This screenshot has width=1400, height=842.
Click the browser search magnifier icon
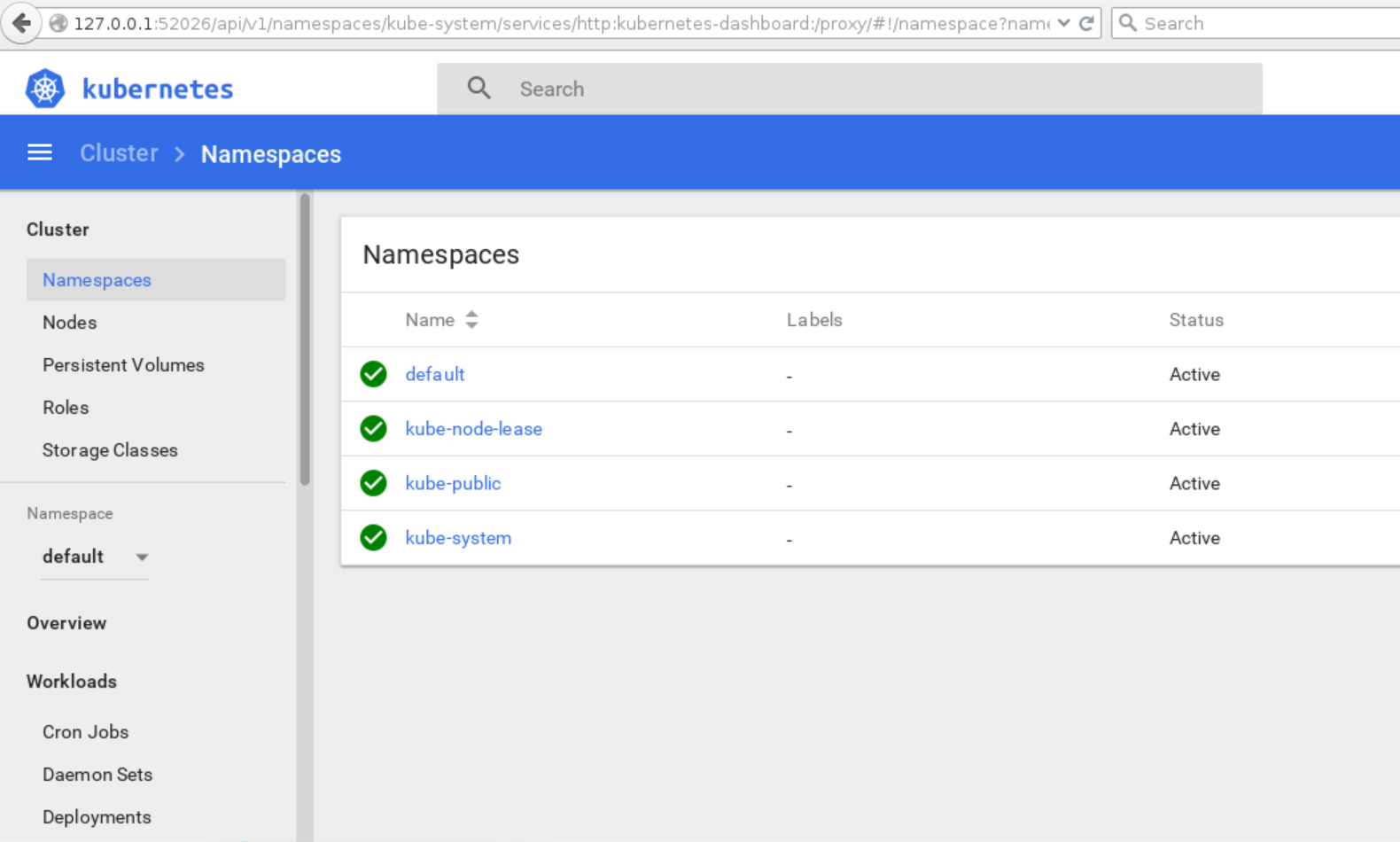point(1128,23)
